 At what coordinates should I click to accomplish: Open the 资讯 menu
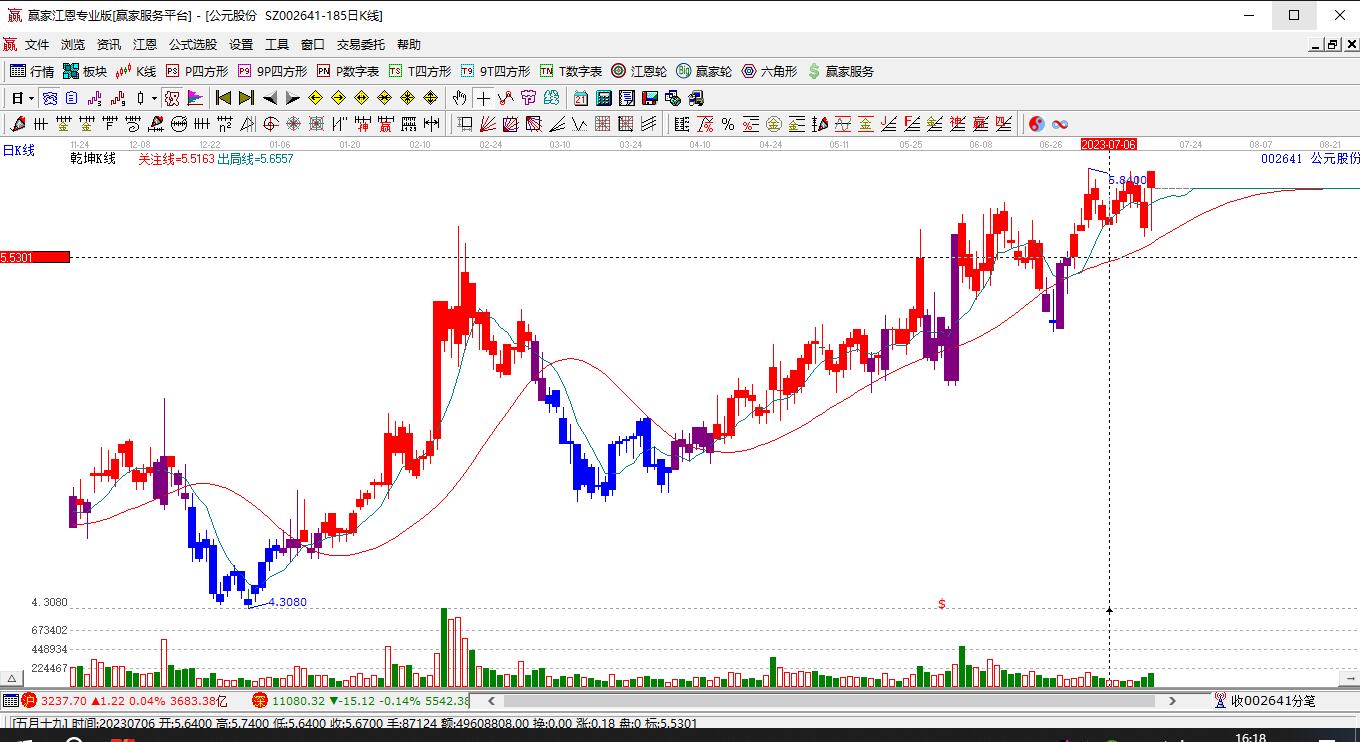point(109,44)
